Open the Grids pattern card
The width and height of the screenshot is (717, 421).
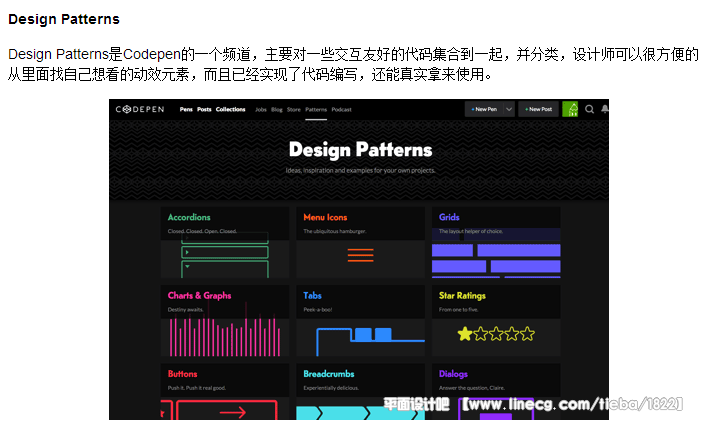coord(496,243)
